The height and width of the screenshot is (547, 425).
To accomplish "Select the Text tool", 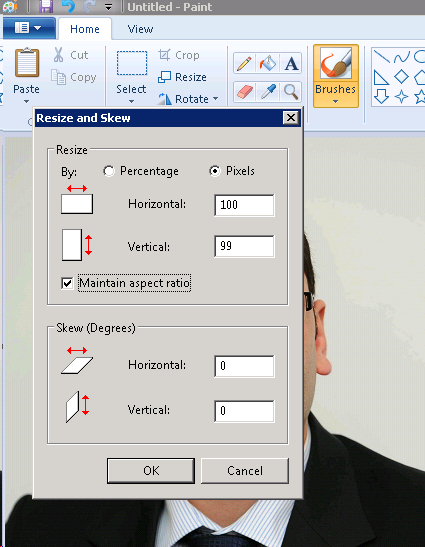I will (x=291, y=64).
